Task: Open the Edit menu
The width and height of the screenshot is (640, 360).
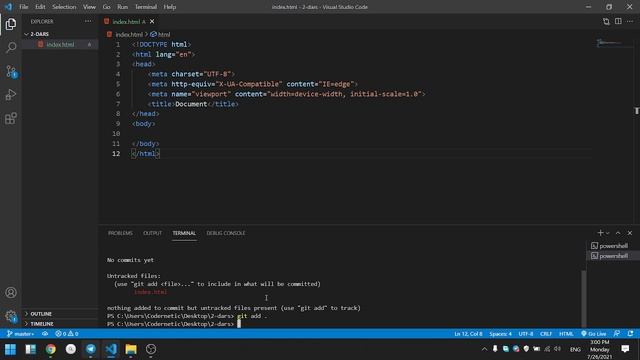Action: (x=40, y=7)
